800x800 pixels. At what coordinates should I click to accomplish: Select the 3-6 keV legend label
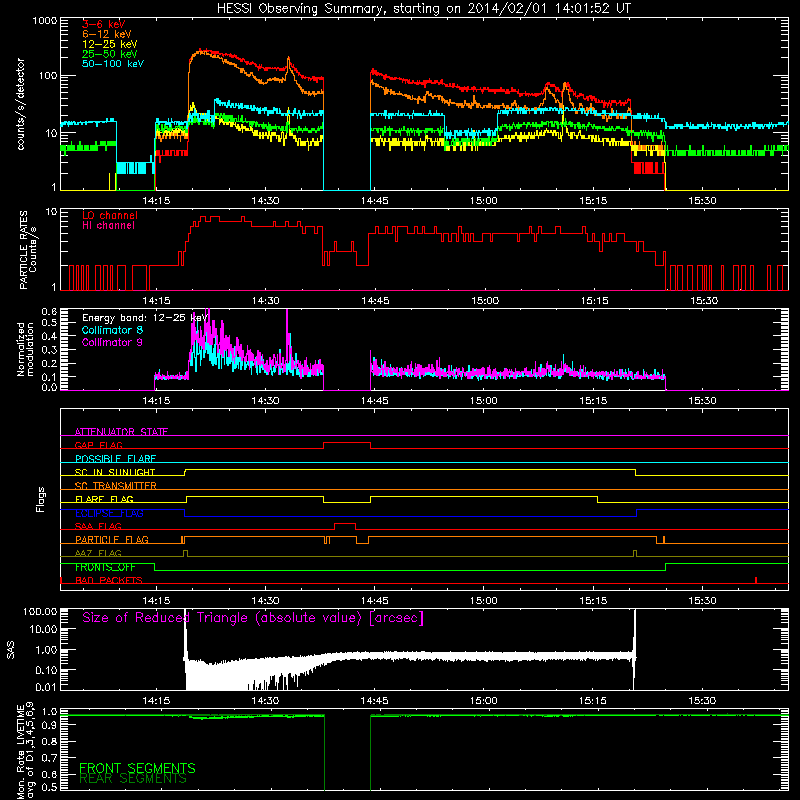point(104,24)
